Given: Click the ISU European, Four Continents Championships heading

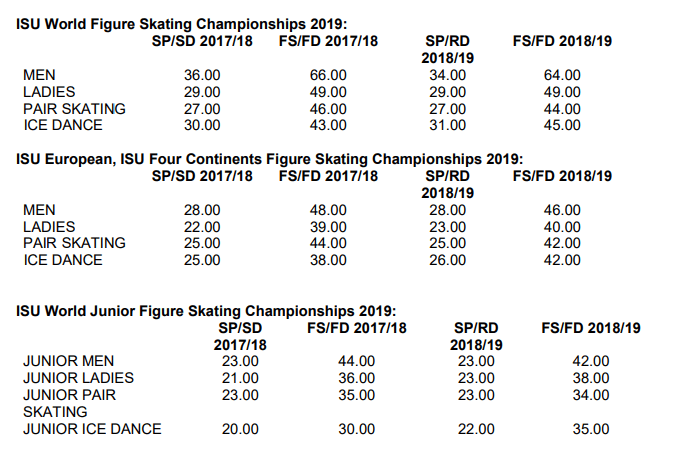Looking at the screenshot, I should (x=270, y=159).
